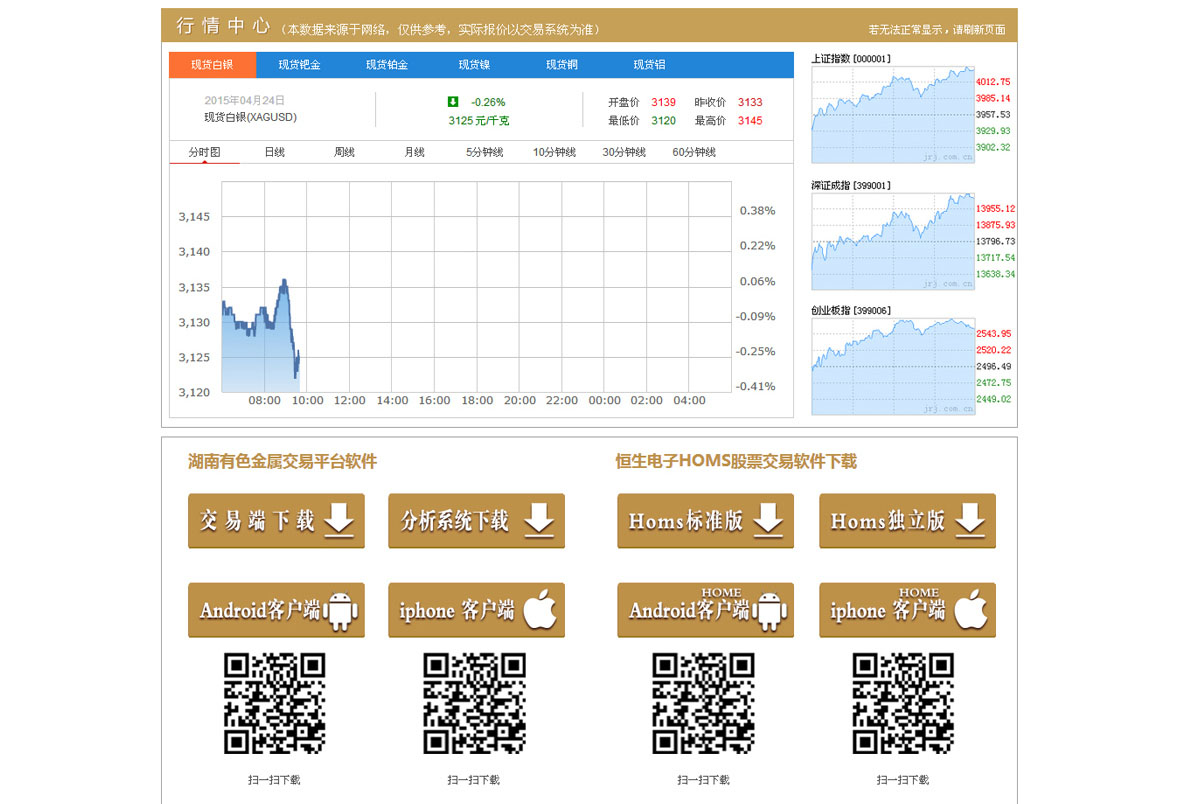1200x804 pixels.
Task: Switch to the 现货钯金 tab
Action: (299, 65)
